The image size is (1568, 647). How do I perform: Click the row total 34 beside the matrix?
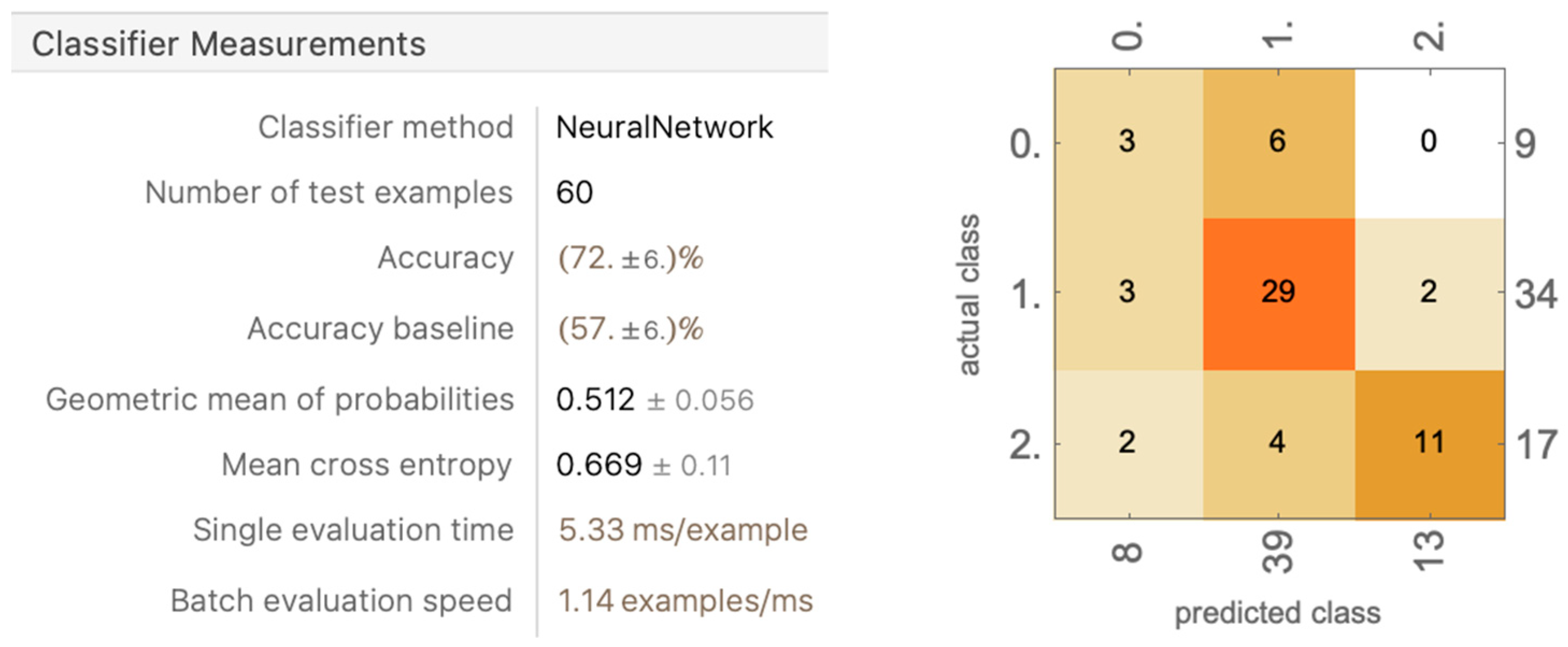pyautogui.click(x=1535, y=295)
